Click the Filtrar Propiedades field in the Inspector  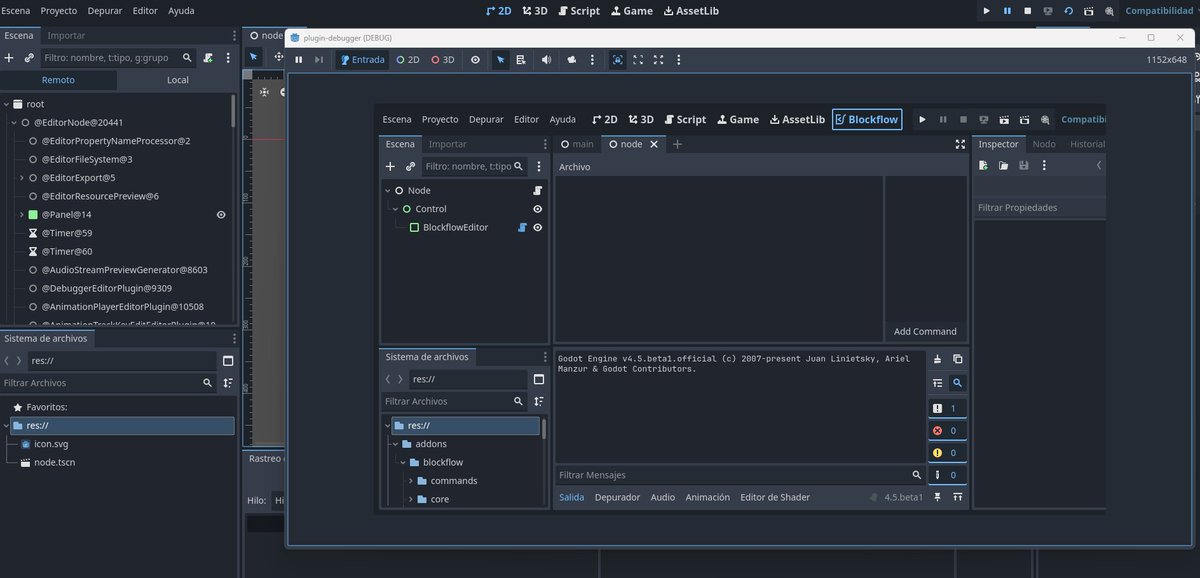pyautogui.click(x=1039, y=208)
